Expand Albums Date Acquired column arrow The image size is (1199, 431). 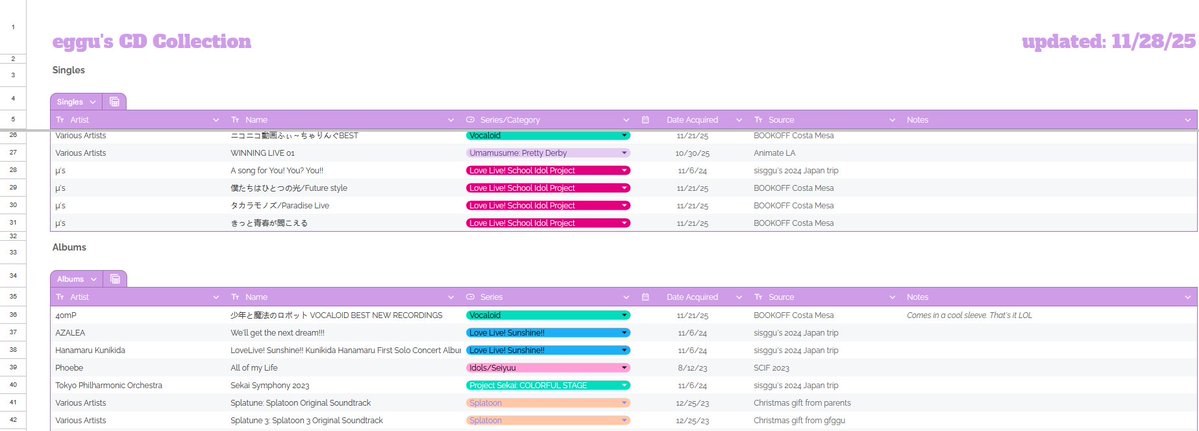(x=739, y=297)
